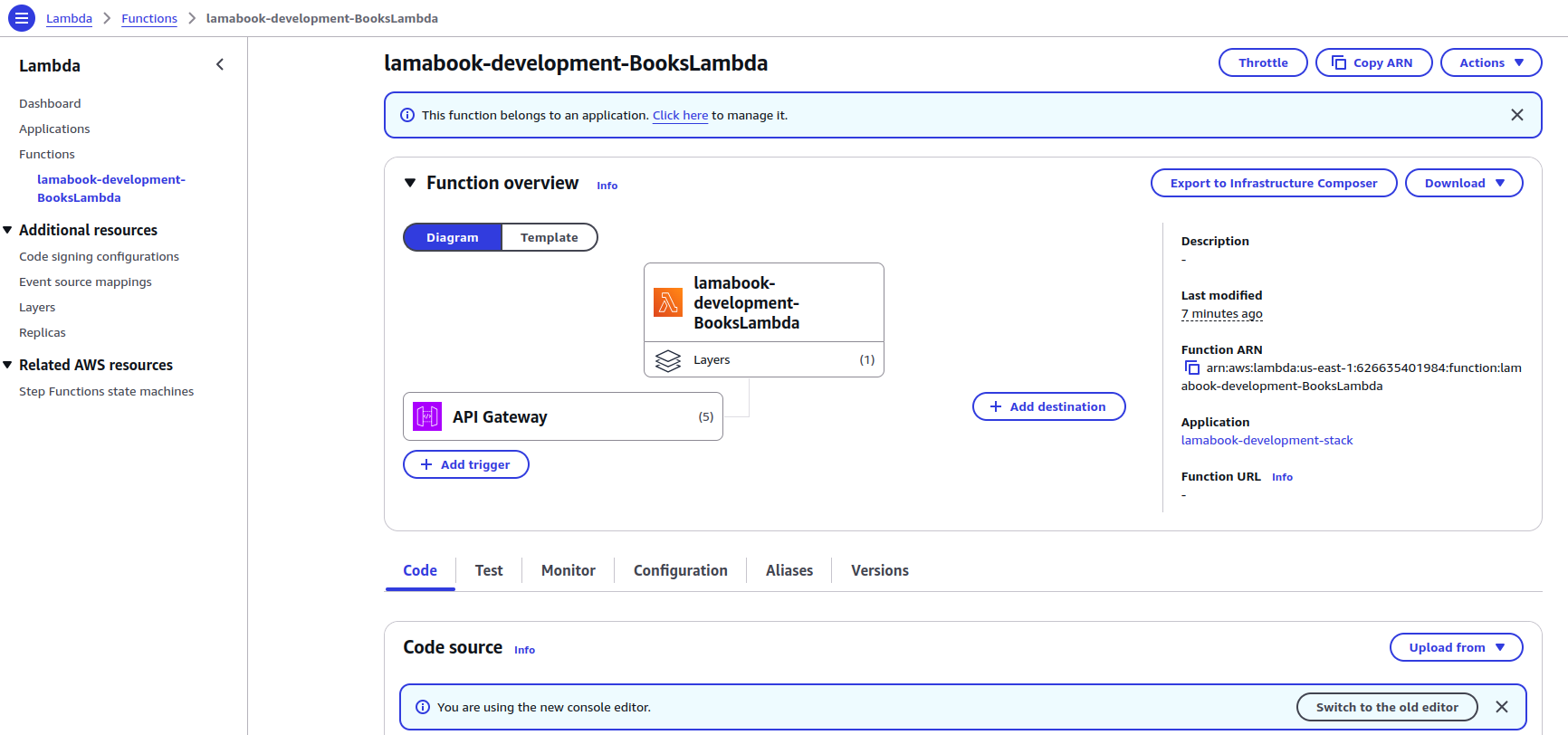This screenshot has height=735, width=1568.
Task: Select lamabook-development-BooksLambda in sidebar
Action: (110, 188)
